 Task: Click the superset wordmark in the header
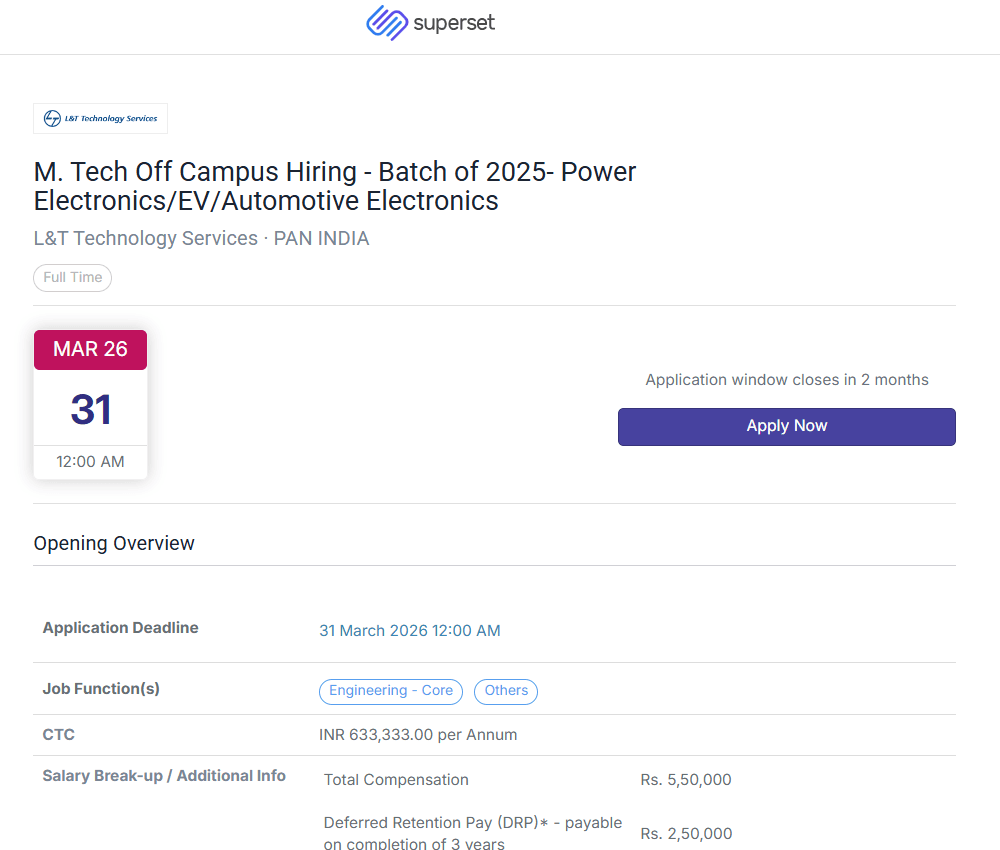click(454, 23)
